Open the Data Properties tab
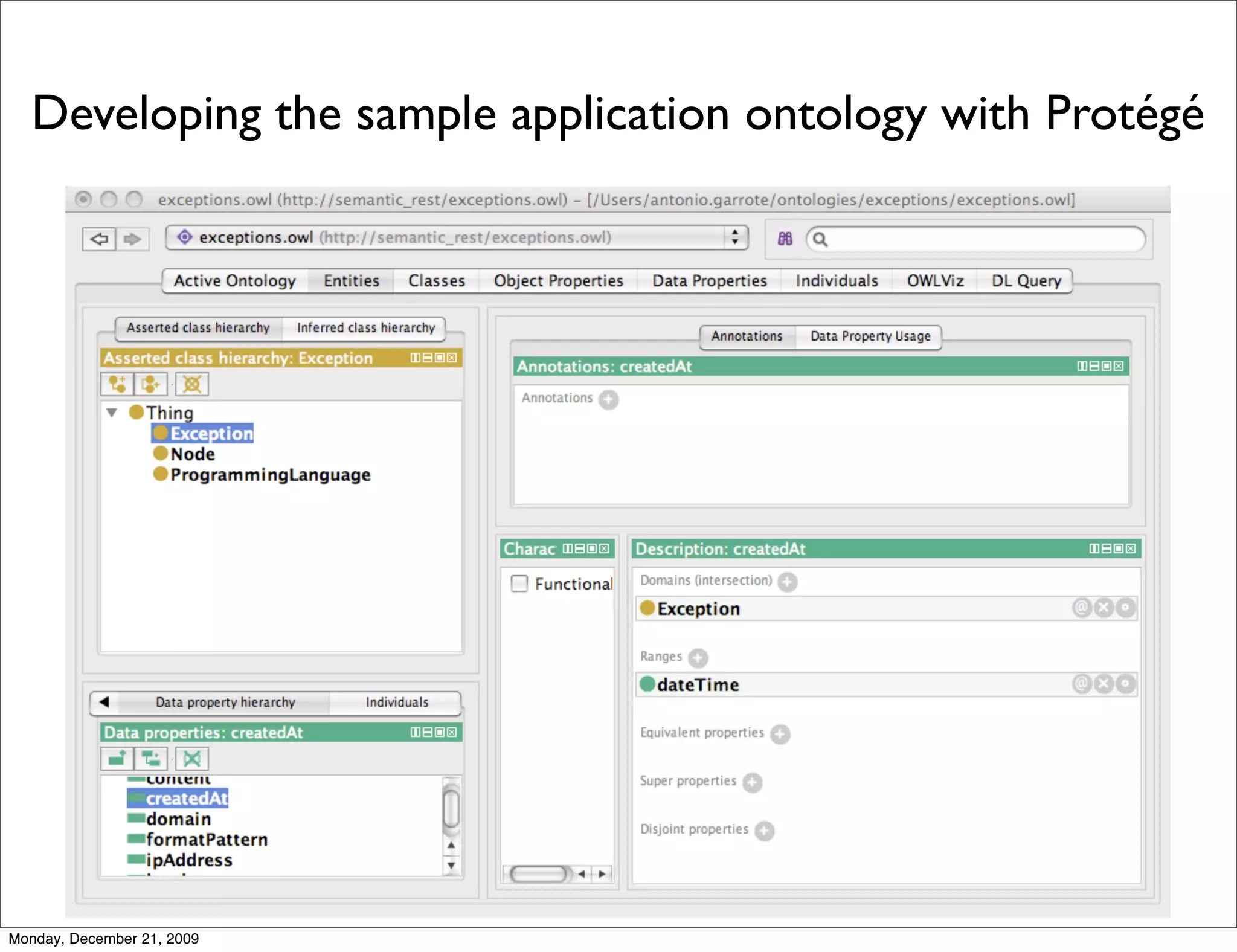Viewport: 1237px width, 952px height. tap(710, 281)
